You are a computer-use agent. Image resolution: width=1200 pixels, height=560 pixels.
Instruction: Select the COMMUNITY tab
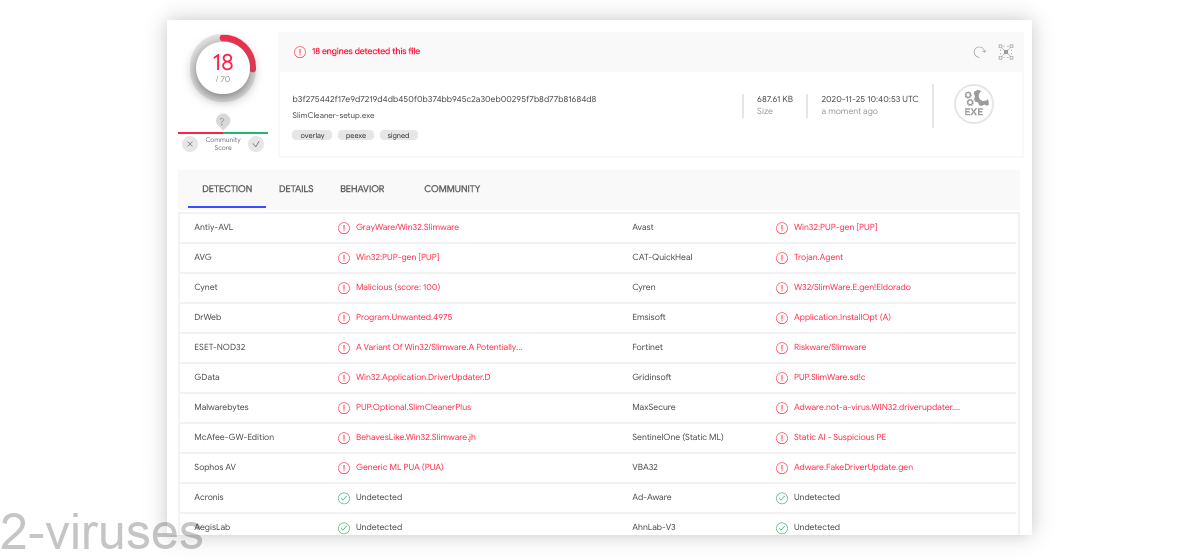(x=452, y=189)
